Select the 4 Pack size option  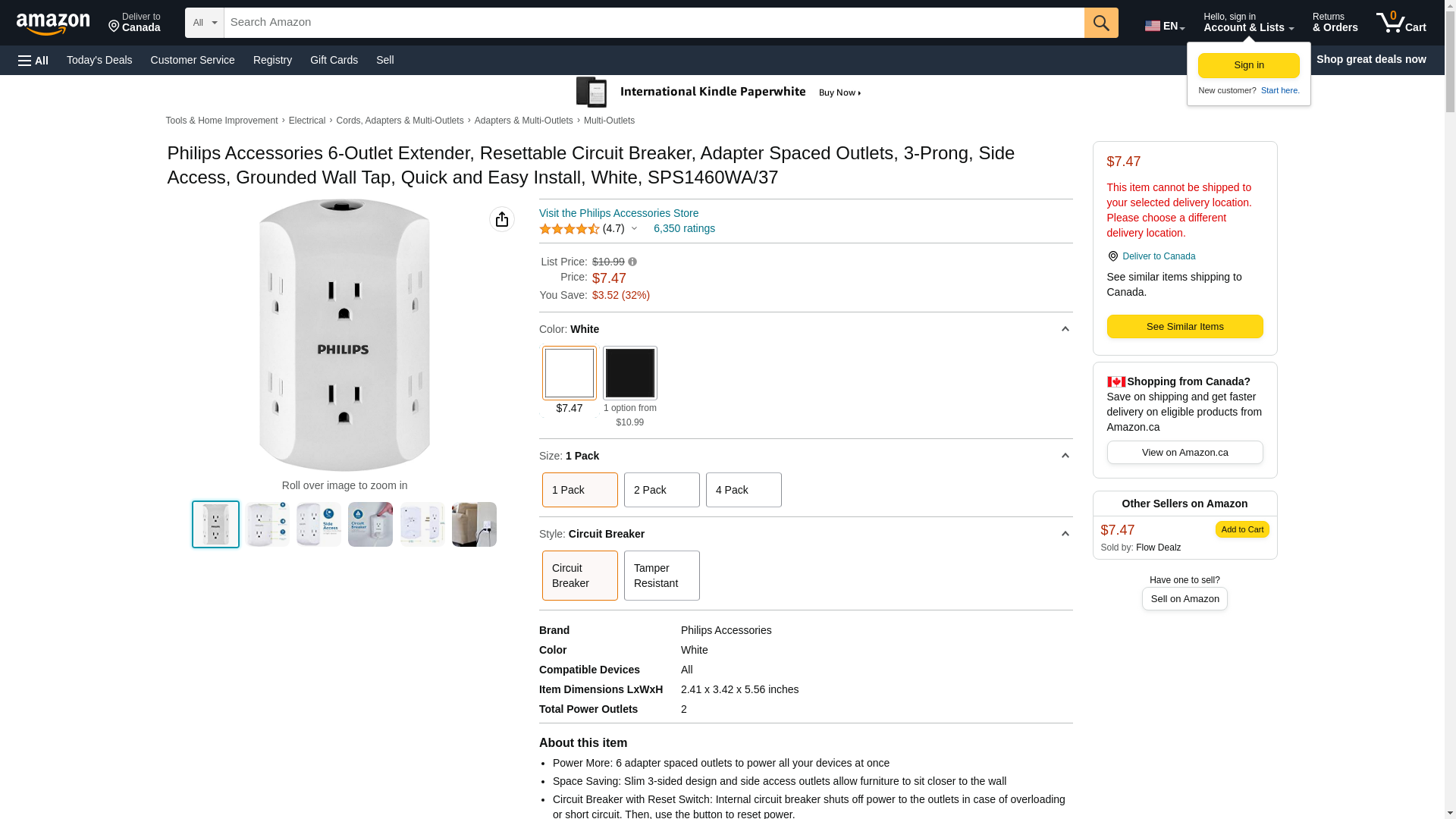pos(743,490)
